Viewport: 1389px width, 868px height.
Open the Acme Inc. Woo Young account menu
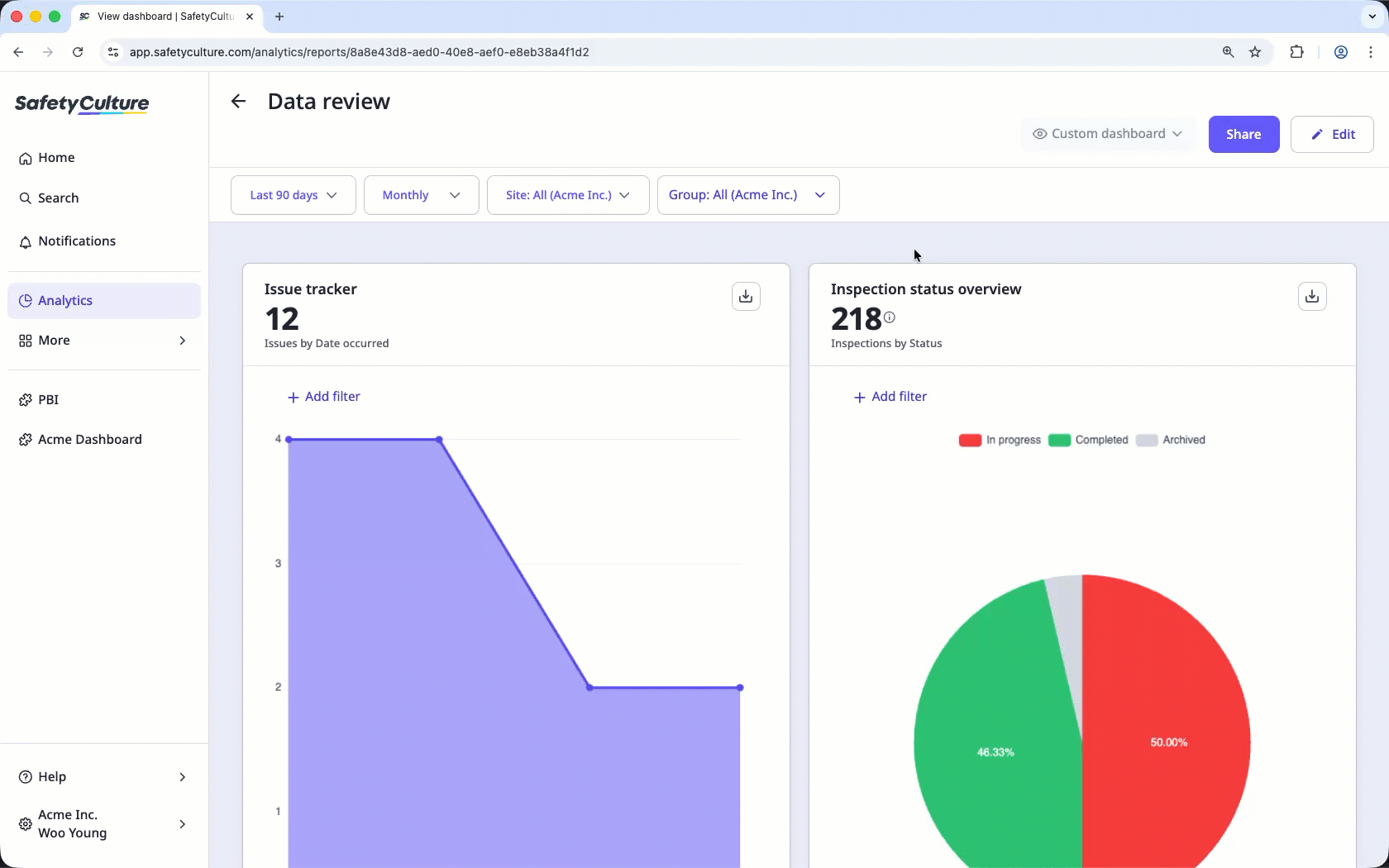click(104, 824)
